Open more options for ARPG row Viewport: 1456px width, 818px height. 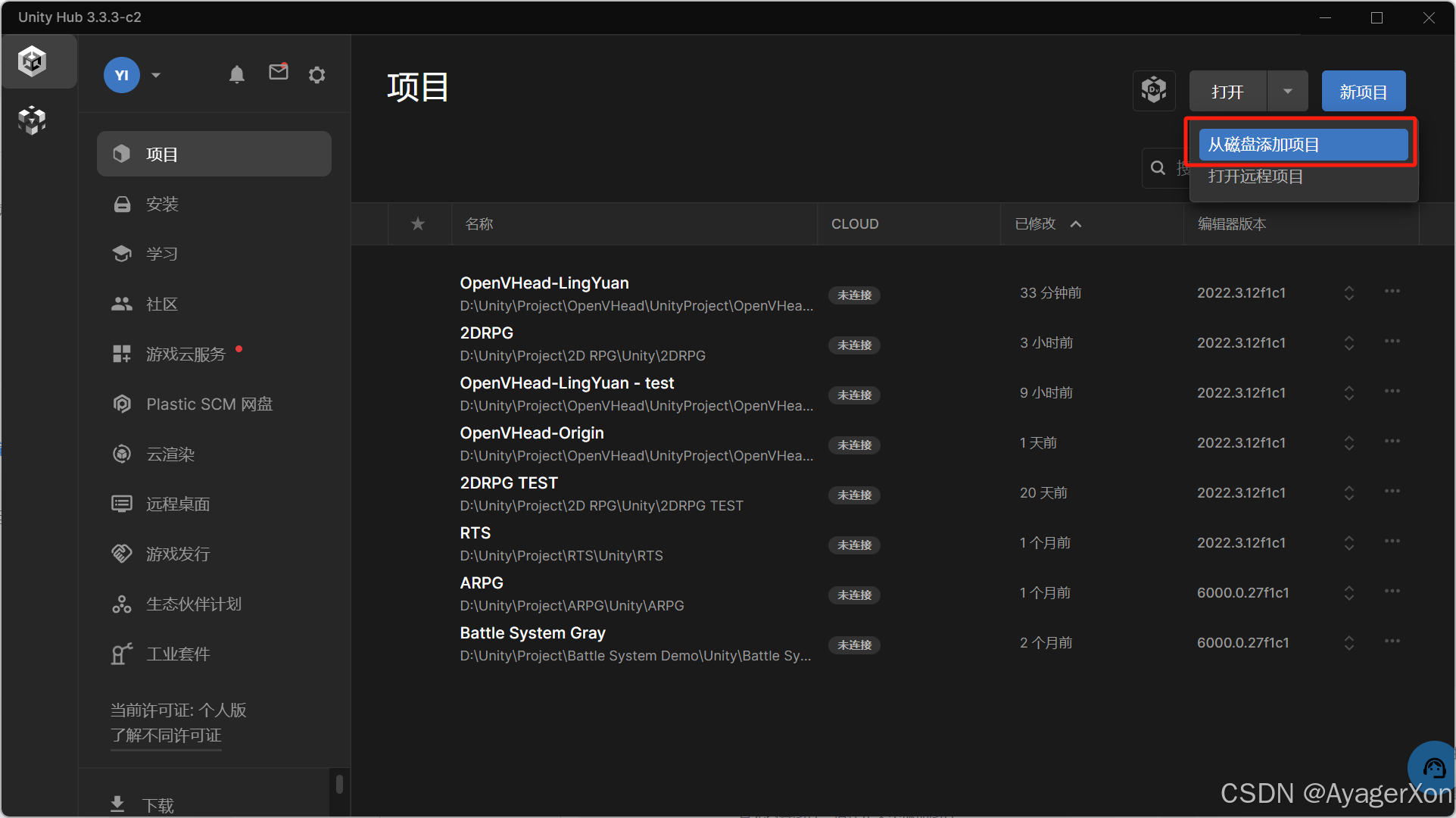click(1392, 592)
